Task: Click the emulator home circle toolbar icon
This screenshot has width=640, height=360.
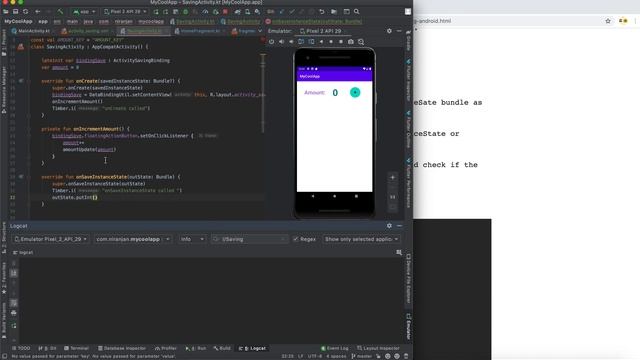Action: click(331, 41)
